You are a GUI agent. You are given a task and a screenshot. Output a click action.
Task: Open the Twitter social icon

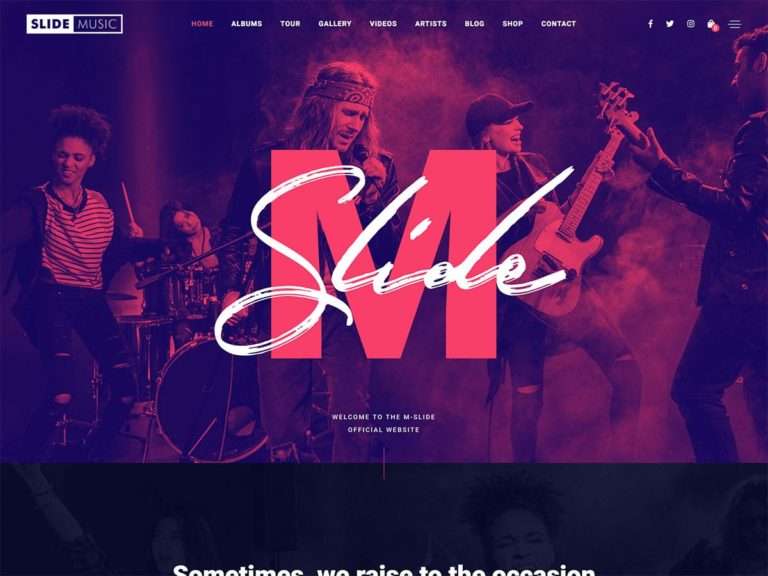[670, 24]
